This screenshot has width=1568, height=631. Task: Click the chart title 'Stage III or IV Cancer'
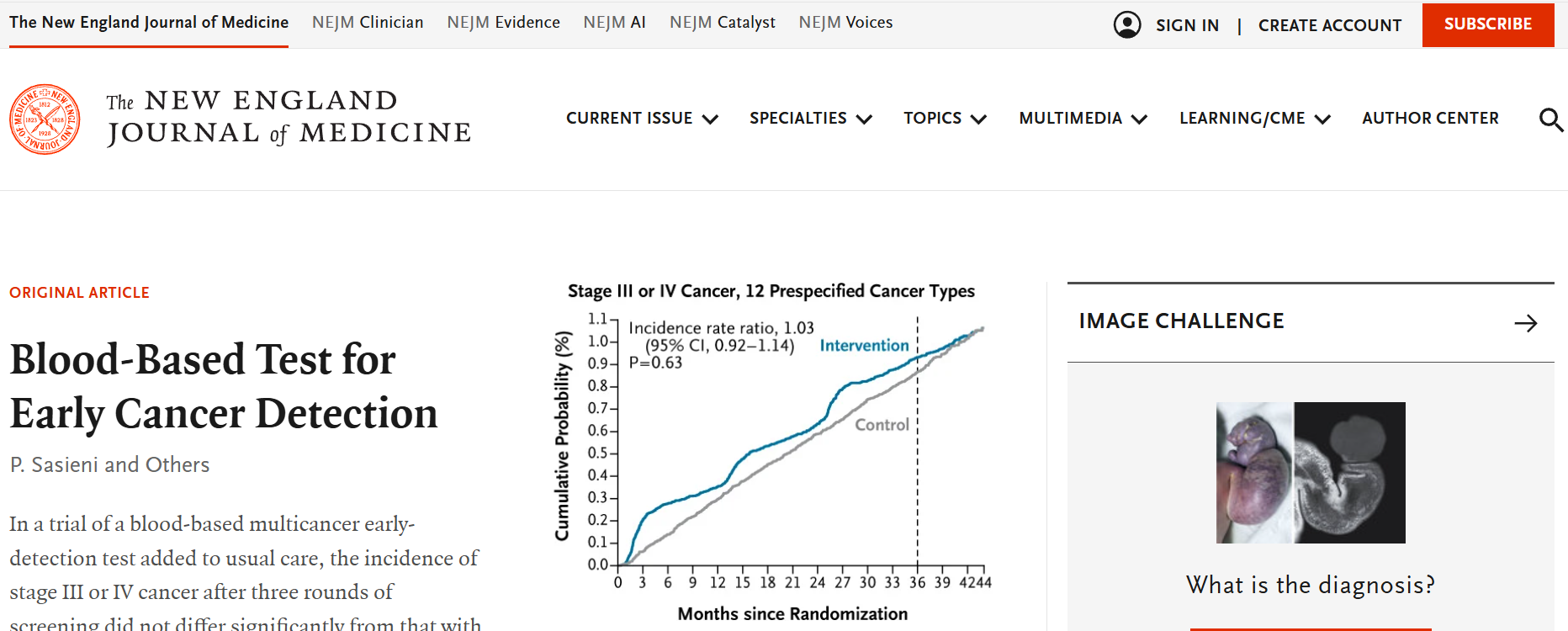coord(771,291)
